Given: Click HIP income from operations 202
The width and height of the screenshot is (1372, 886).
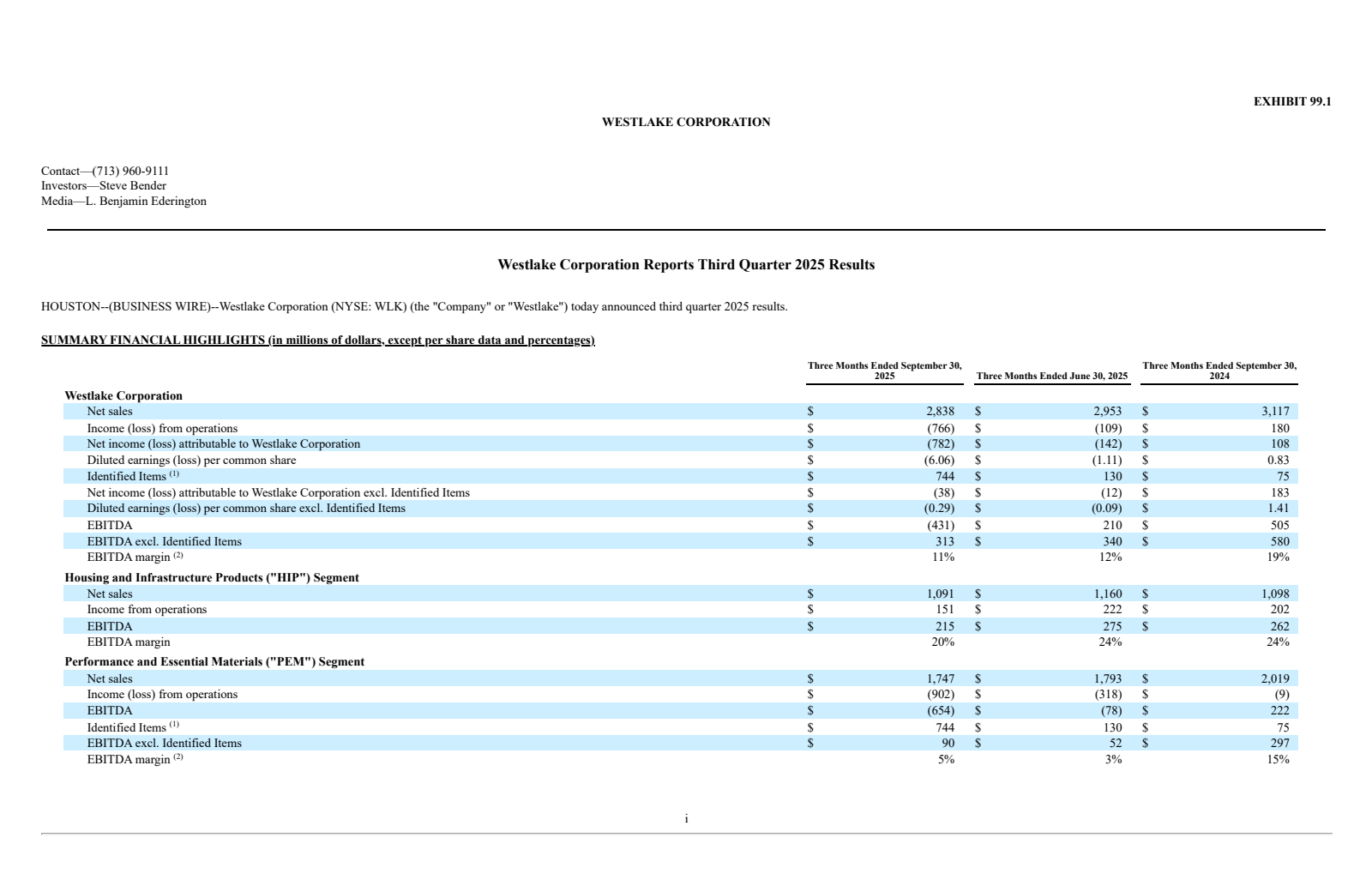Looking at the screenshot, I should [x=1279, y=609].
